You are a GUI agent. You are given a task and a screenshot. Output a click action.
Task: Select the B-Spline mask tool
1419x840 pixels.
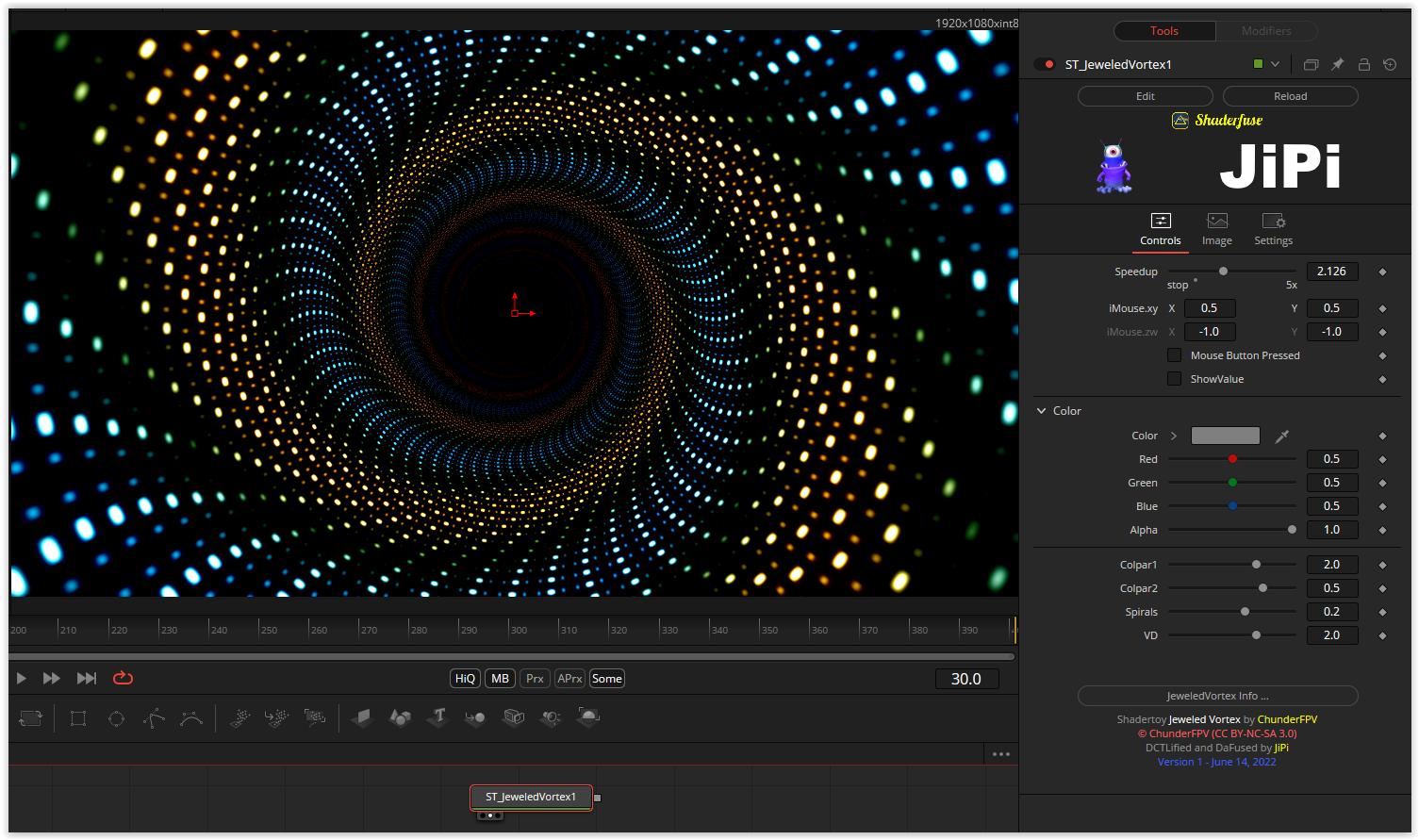(191, 718)
